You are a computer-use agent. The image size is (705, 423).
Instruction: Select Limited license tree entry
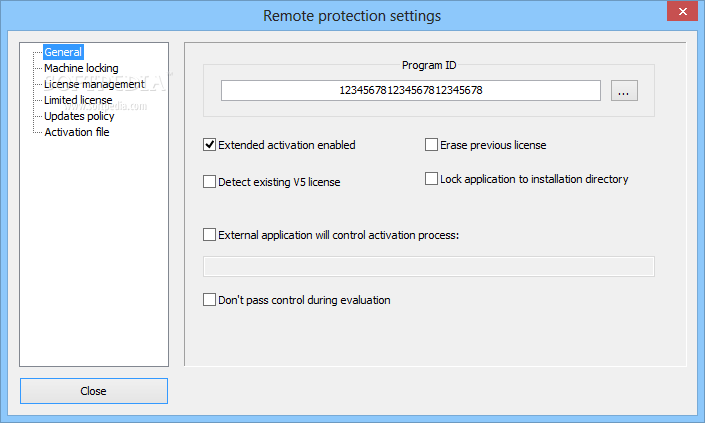coord(78,100)
